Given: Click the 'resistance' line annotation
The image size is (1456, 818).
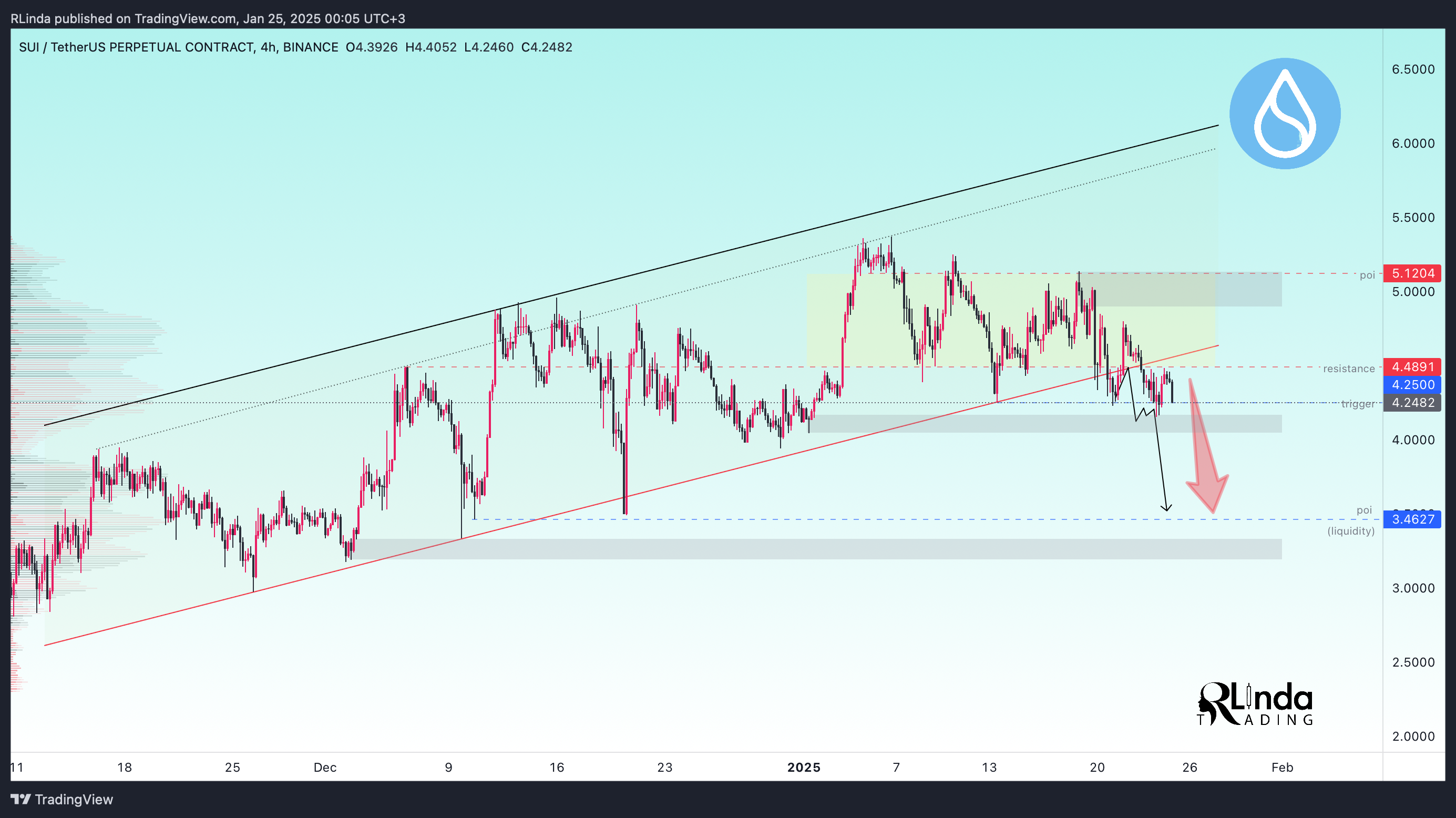Looking at the screenshot, I should tap(1349, 369).
